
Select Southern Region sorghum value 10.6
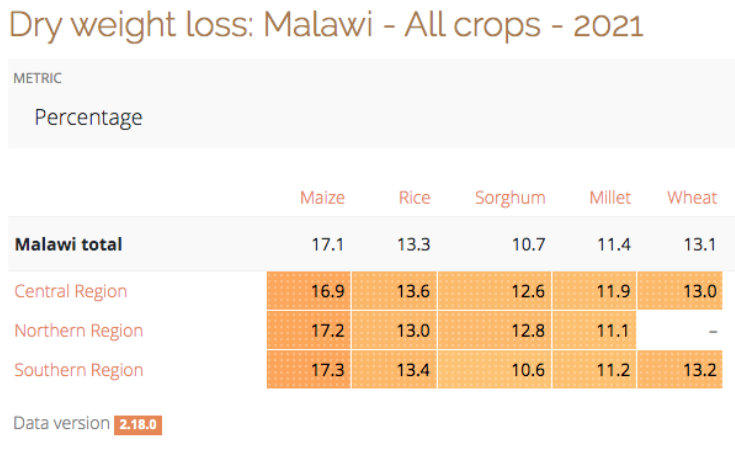click(527, 369)
